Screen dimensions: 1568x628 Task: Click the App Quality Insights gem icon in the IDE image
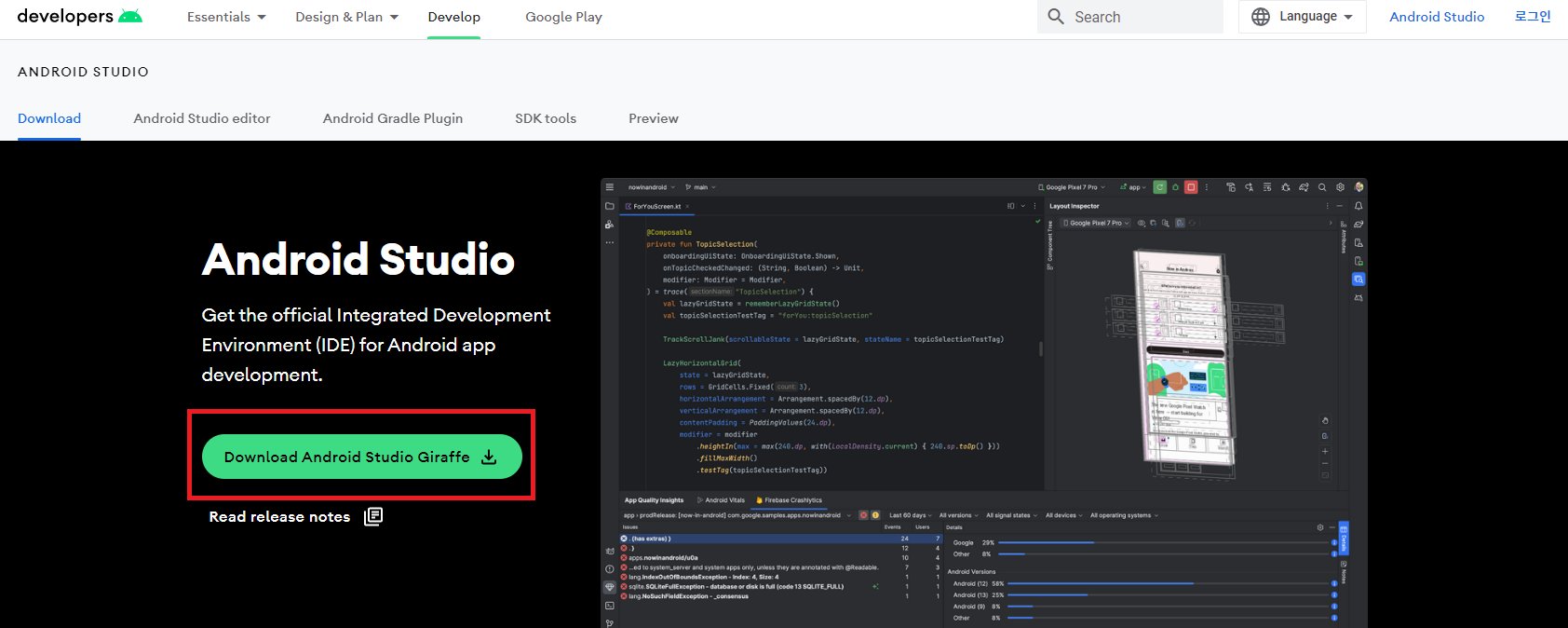[610, 587]
